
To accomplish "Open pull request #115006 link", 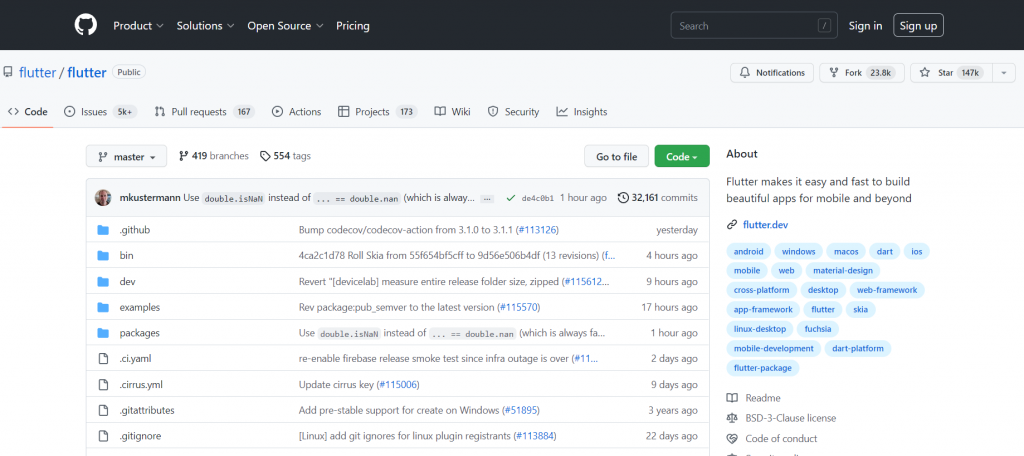I will [x=398, y=385].
